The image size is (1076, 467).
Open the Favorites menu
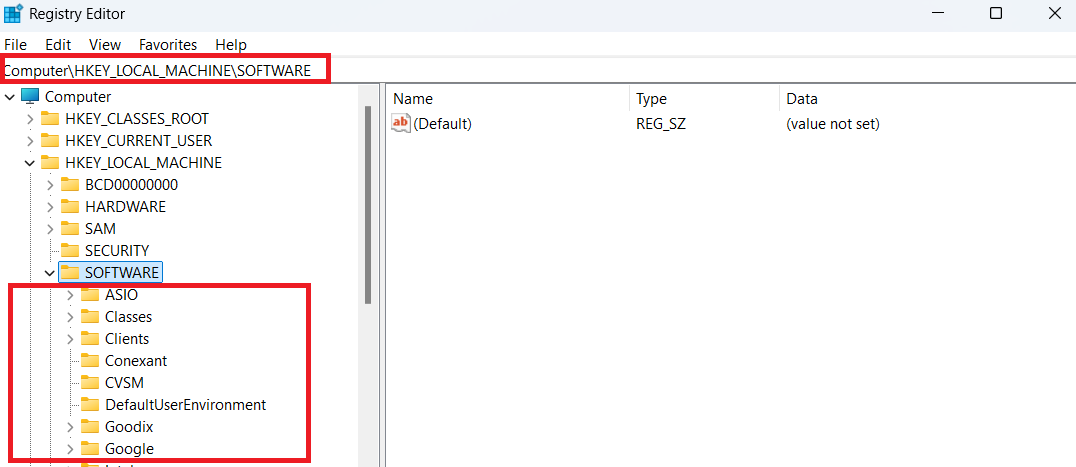[168, 45]
